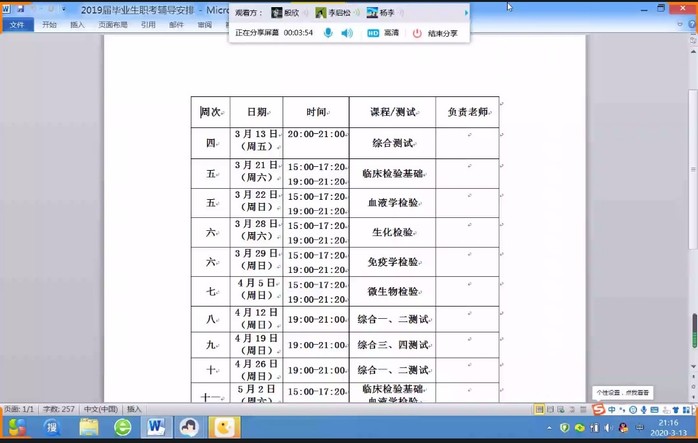Launch the green browser icon in taskbar
This screenshot has height=443, width=698.
(x=122, y=427)
